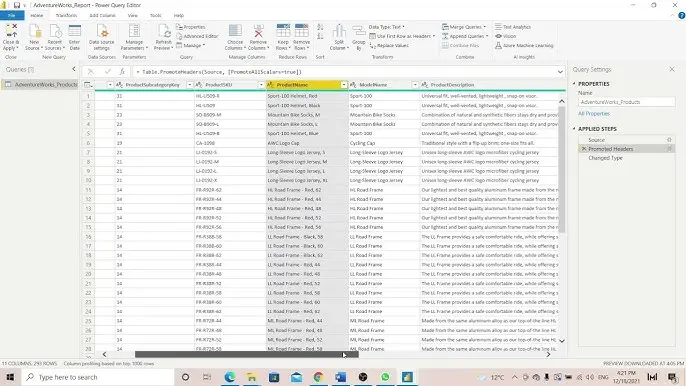Close the Query Settings pane
This screenshot has height=386, width=686.
pyautogui.click(x=672, y=69)
